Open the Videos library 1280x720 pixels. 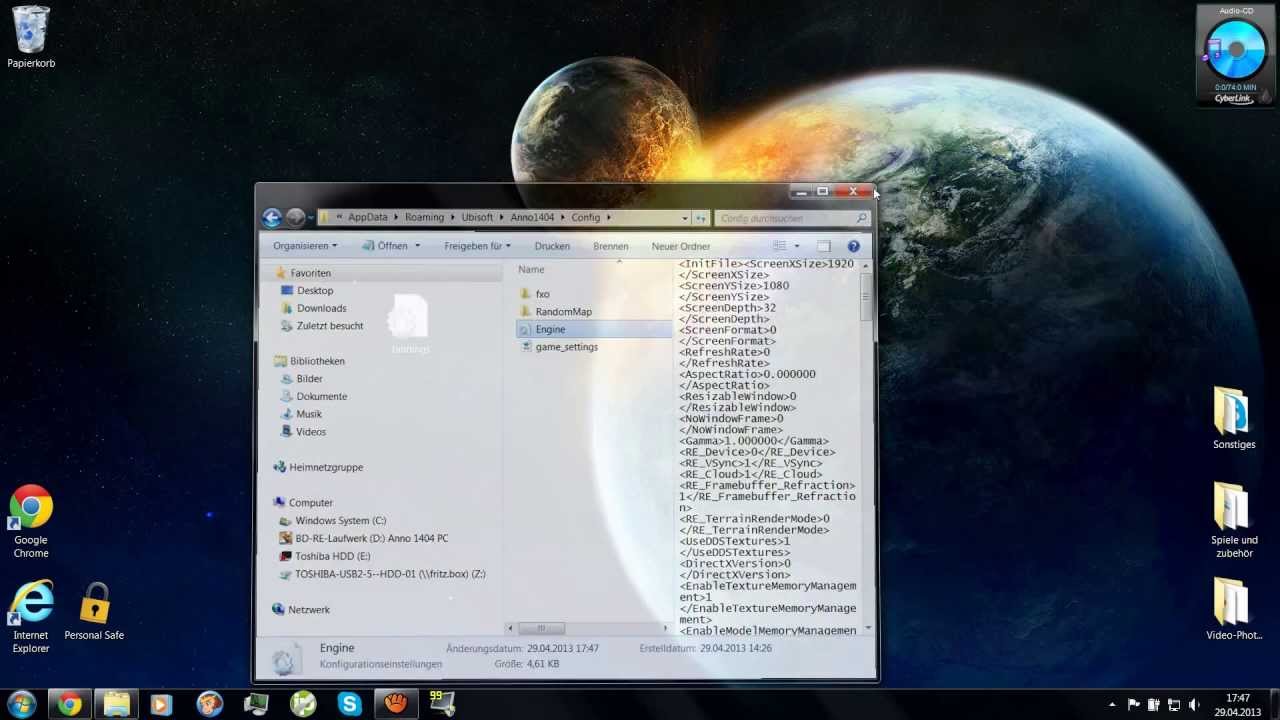click(310, 432)
